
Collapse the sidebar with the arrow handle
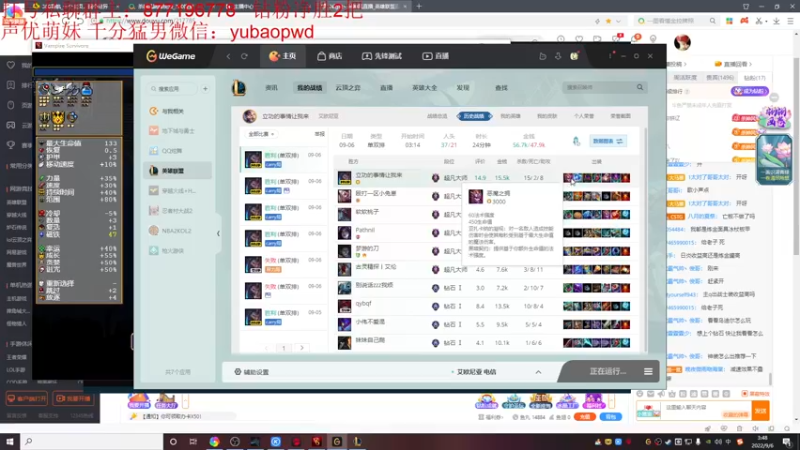(x=218, y=234)
